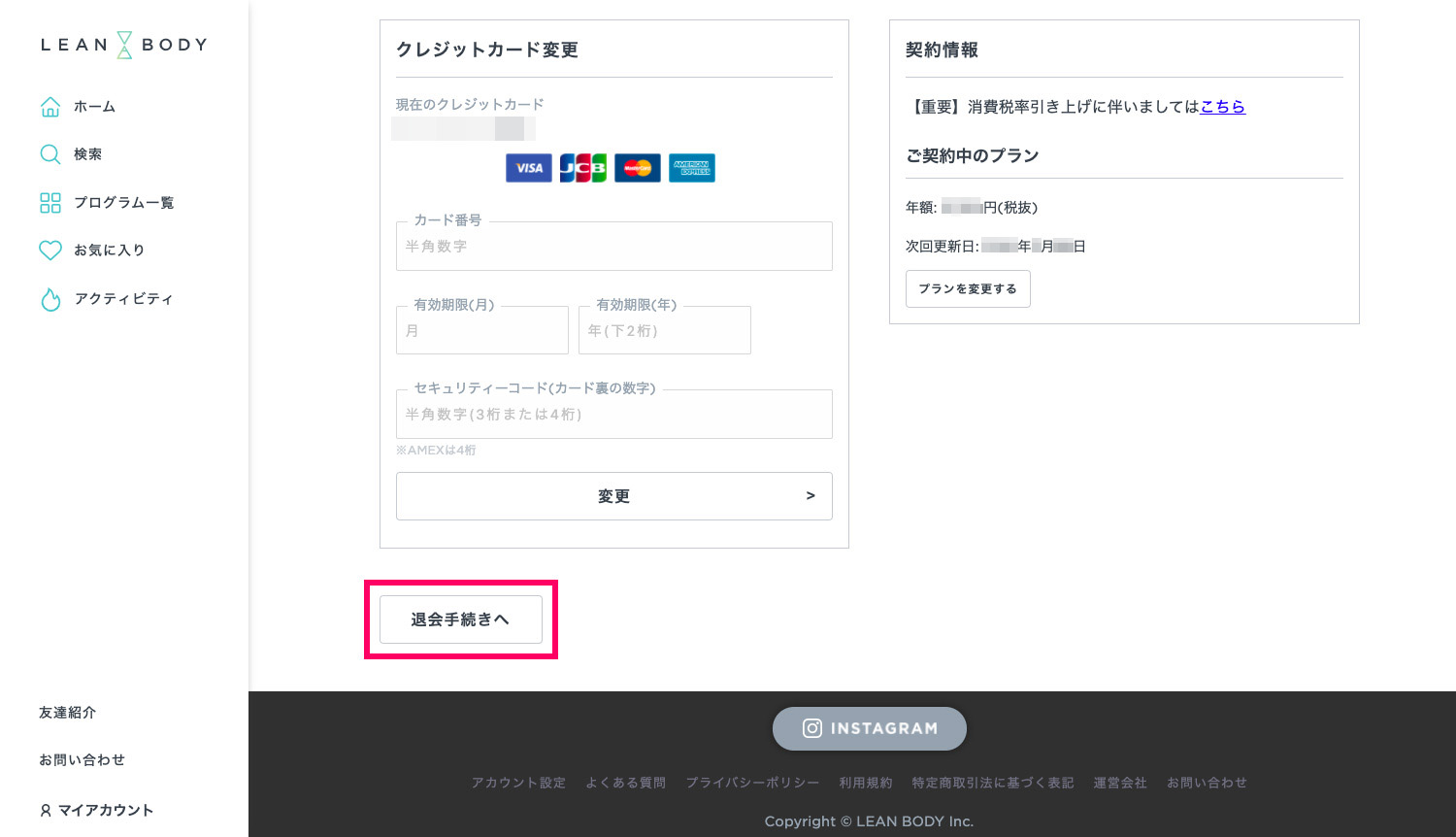Screen dimensions: 1456x837
Task: Click the Instagram camera icon
Action: click(812, 728)
